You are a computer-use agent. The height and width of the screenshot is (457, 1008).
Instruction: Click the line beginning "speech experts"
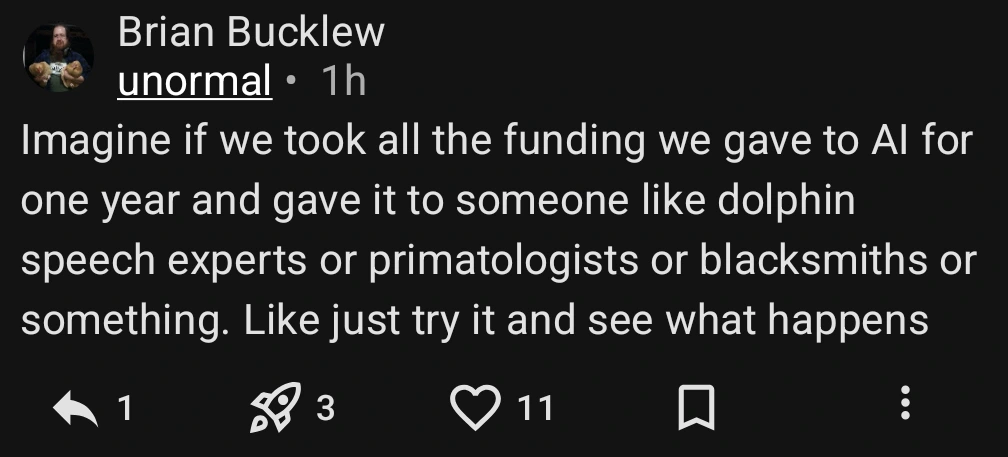point(498,261)
